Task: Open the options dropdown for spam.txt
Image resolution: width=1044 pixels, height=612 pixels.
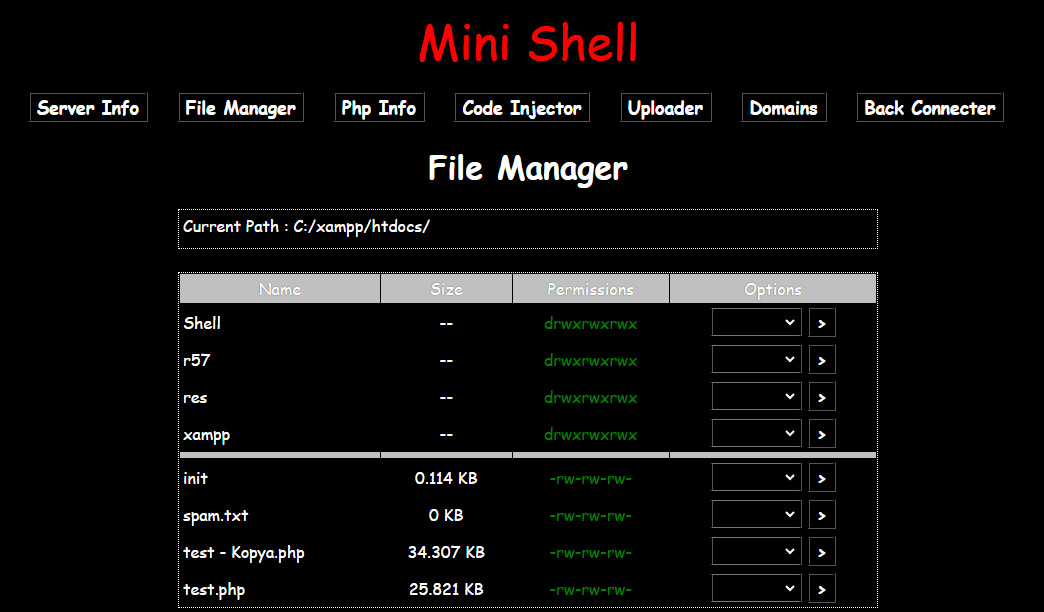Action: (x=756, y=514)
